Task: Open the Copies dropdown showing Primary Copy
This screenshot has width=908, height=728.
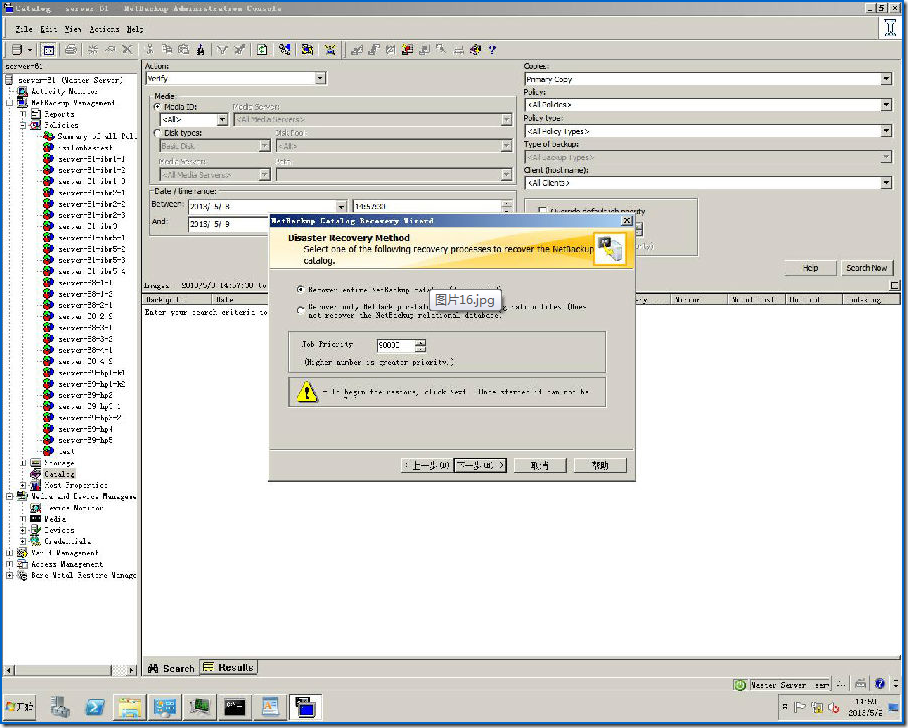Action: 886,79
